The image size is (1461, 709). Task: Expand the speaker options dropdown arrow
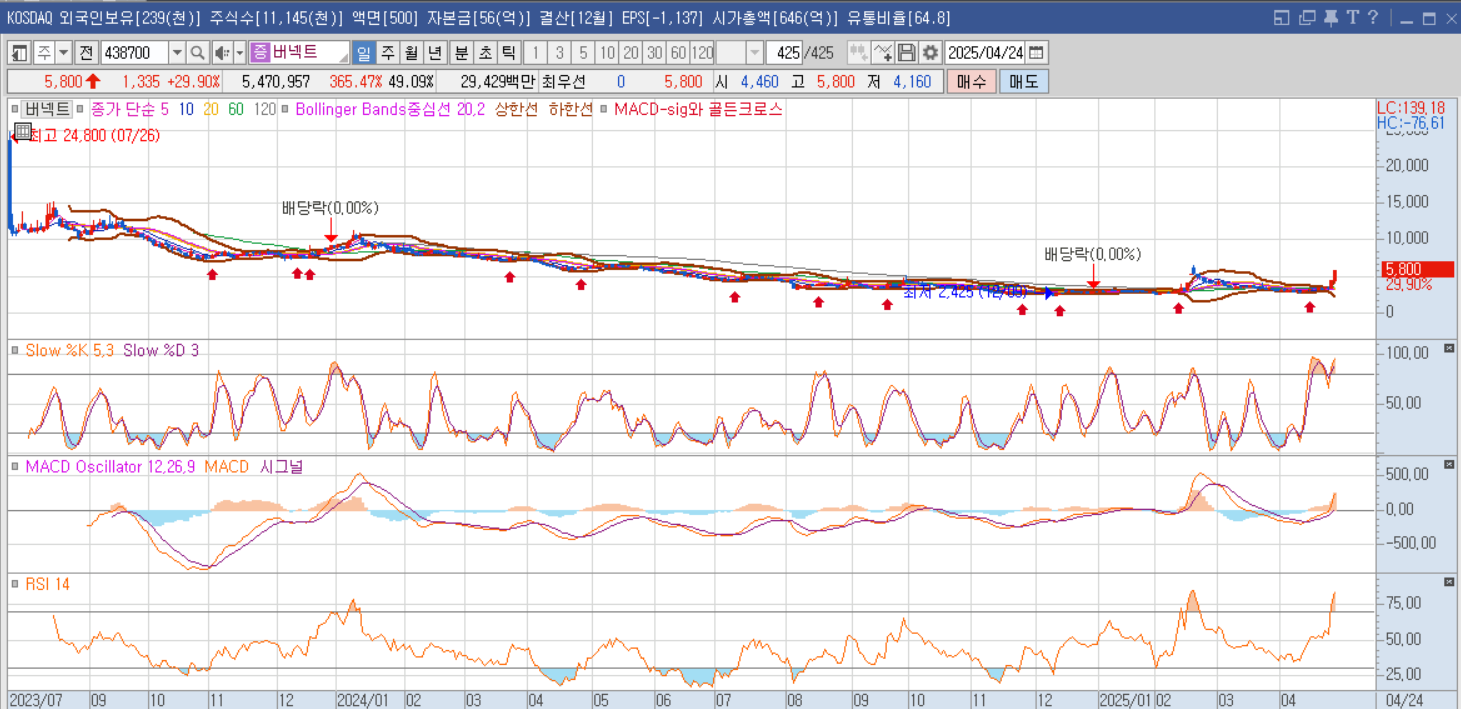point(240,53)
